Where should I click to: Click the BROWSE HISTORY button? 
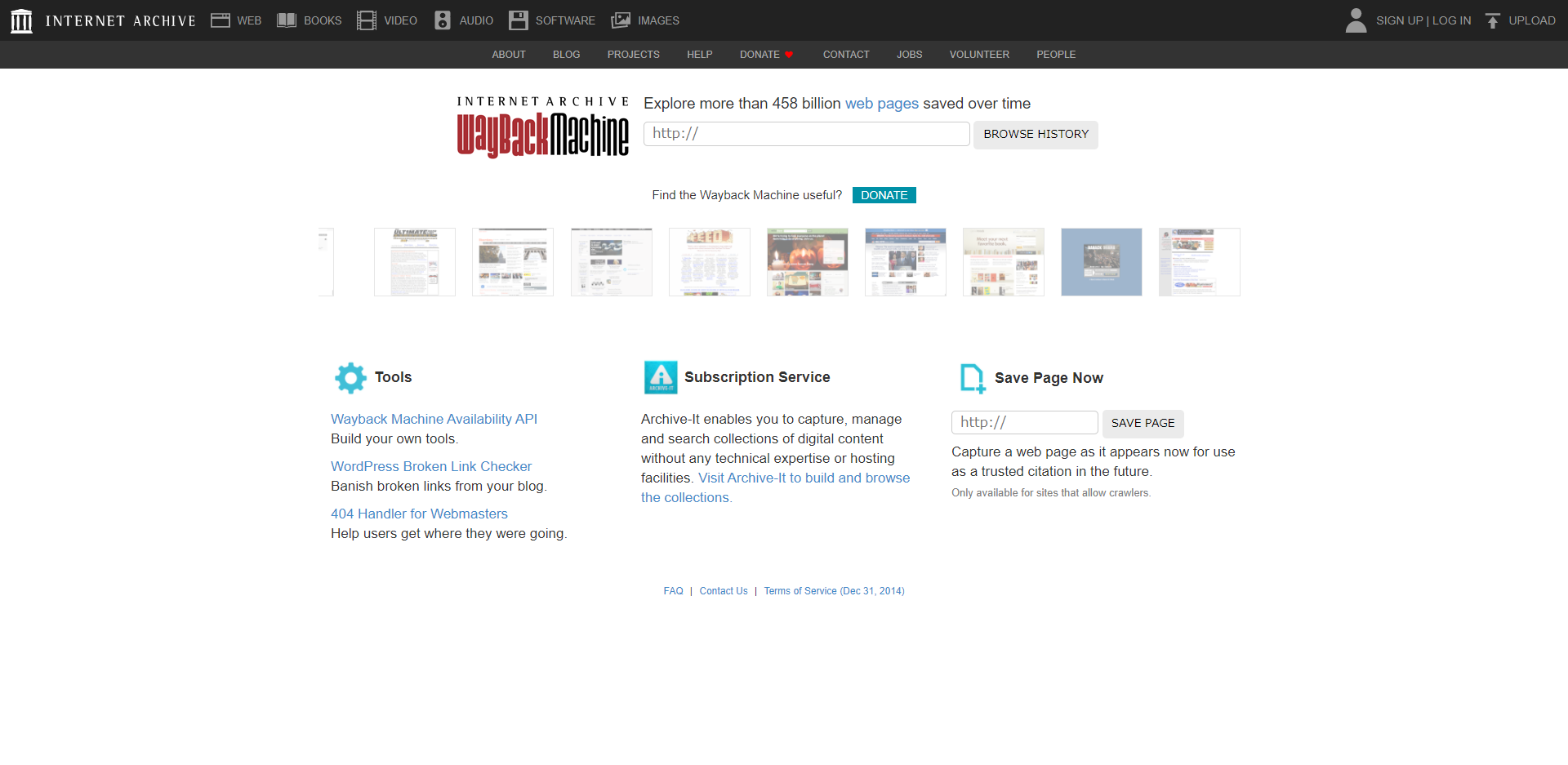[1036, 135]
